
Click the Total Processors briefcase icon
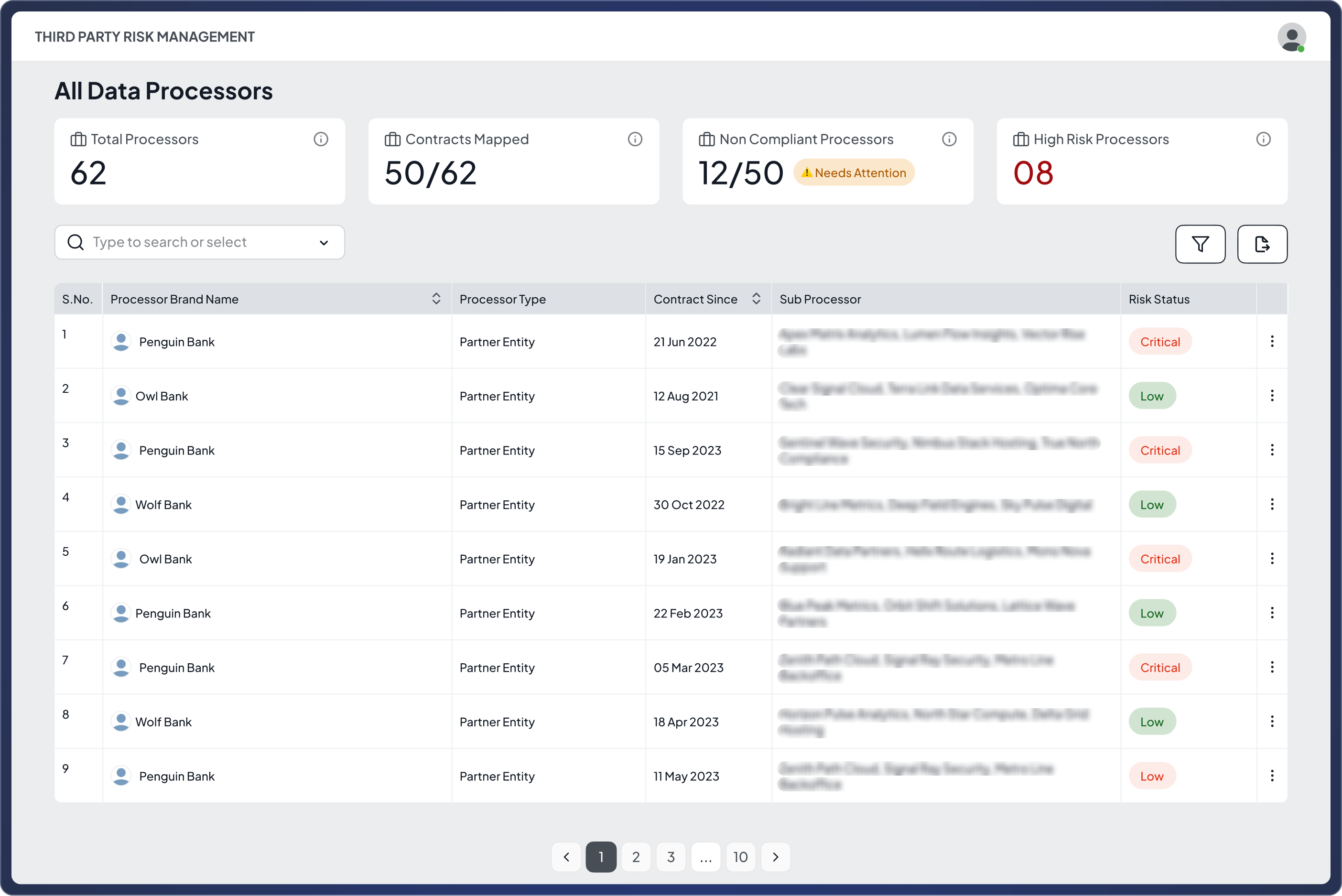[78, 140]
